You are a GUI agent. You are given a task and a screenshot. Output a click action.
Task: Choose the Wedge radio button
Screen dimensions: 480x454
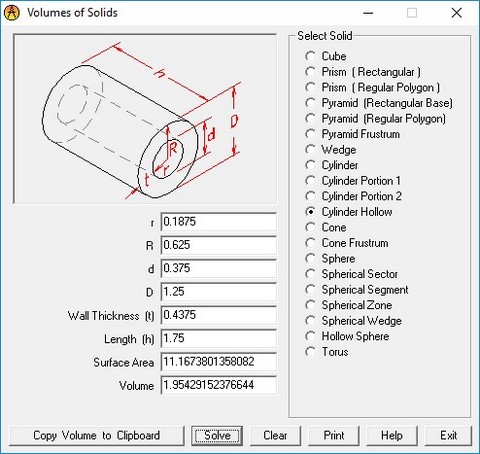tap(331, 149)
